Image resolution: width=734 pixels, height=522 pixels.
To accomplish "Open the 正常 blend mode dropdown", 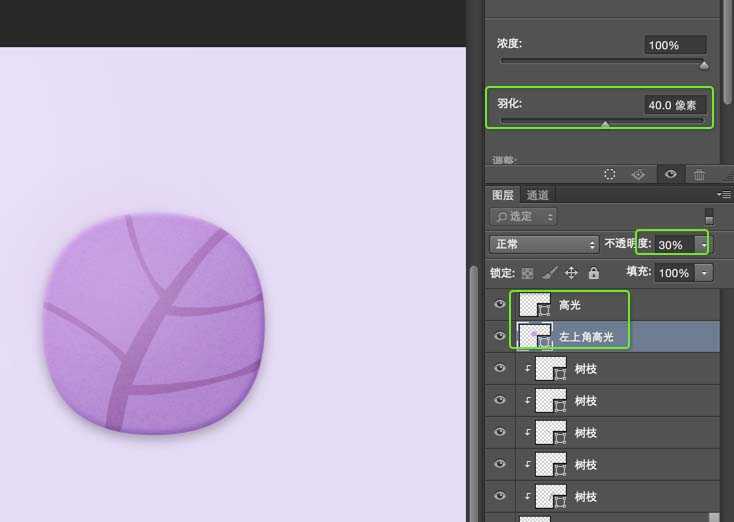I will (x=544, y=244).
